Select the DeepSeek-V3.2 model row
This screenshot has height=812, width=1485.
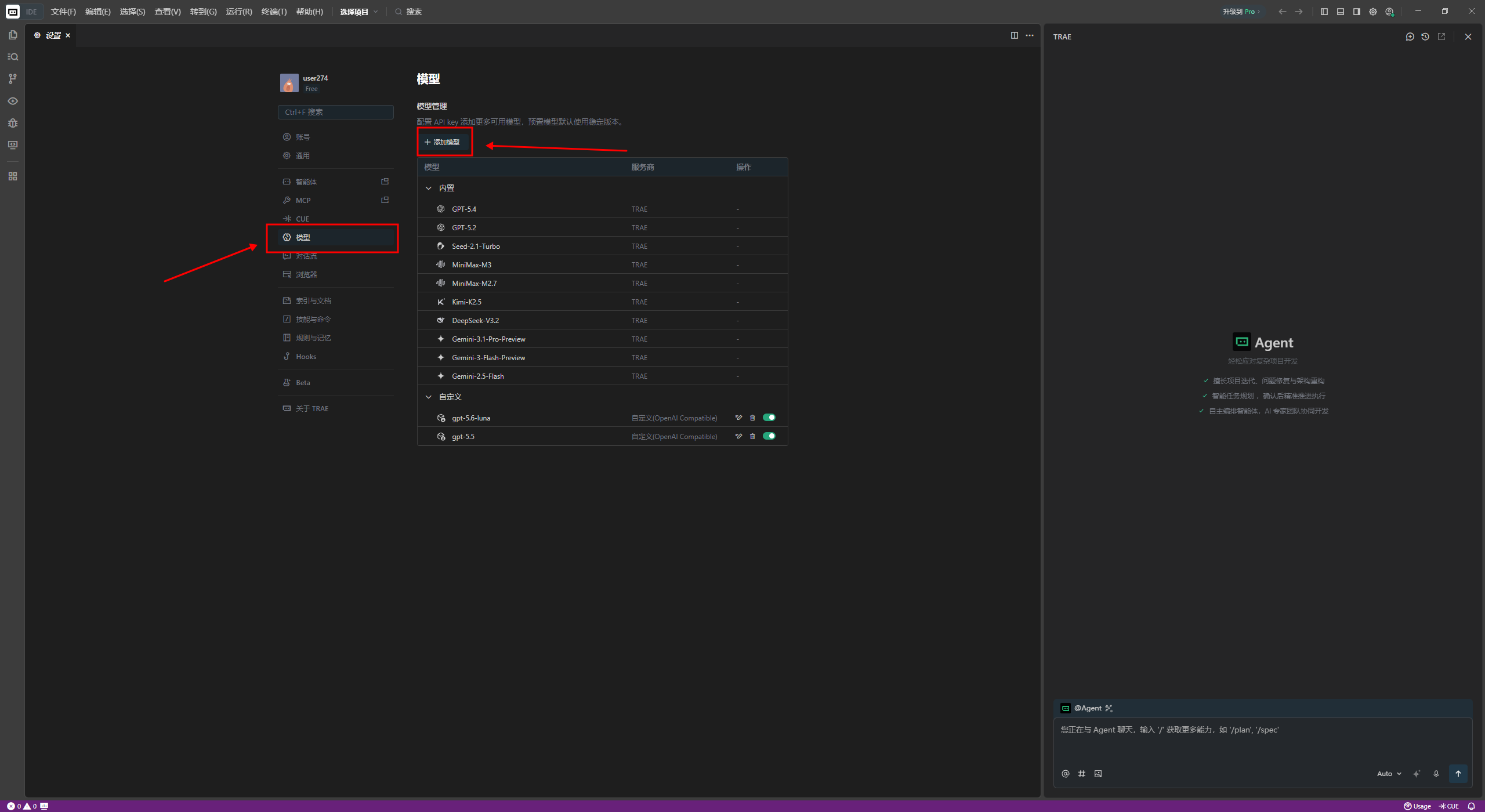tap(602, 320)
